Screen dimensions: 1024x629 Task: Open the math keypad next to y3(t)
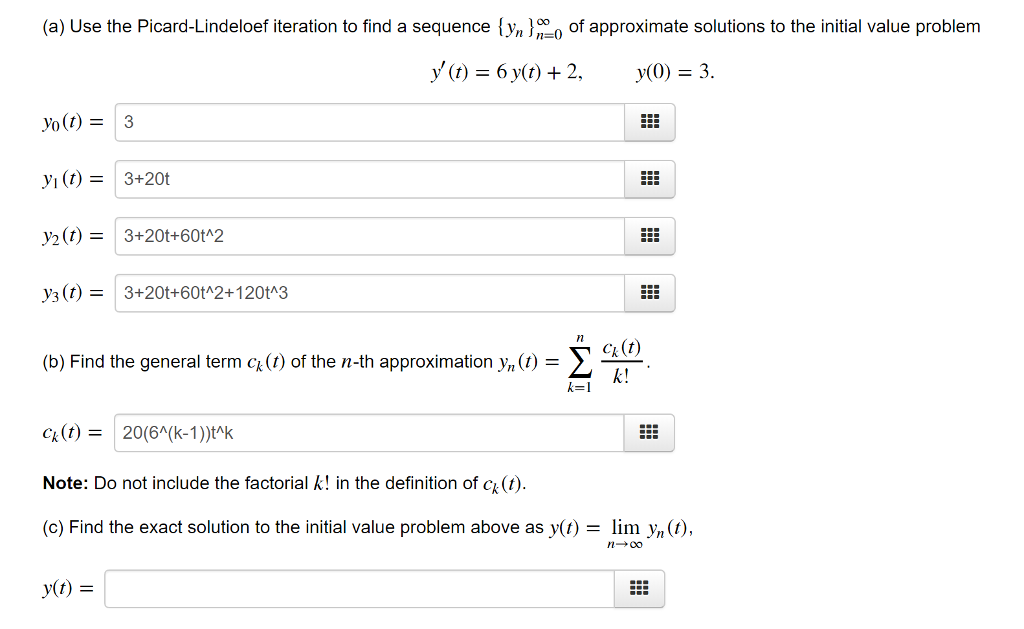[649, 293]
